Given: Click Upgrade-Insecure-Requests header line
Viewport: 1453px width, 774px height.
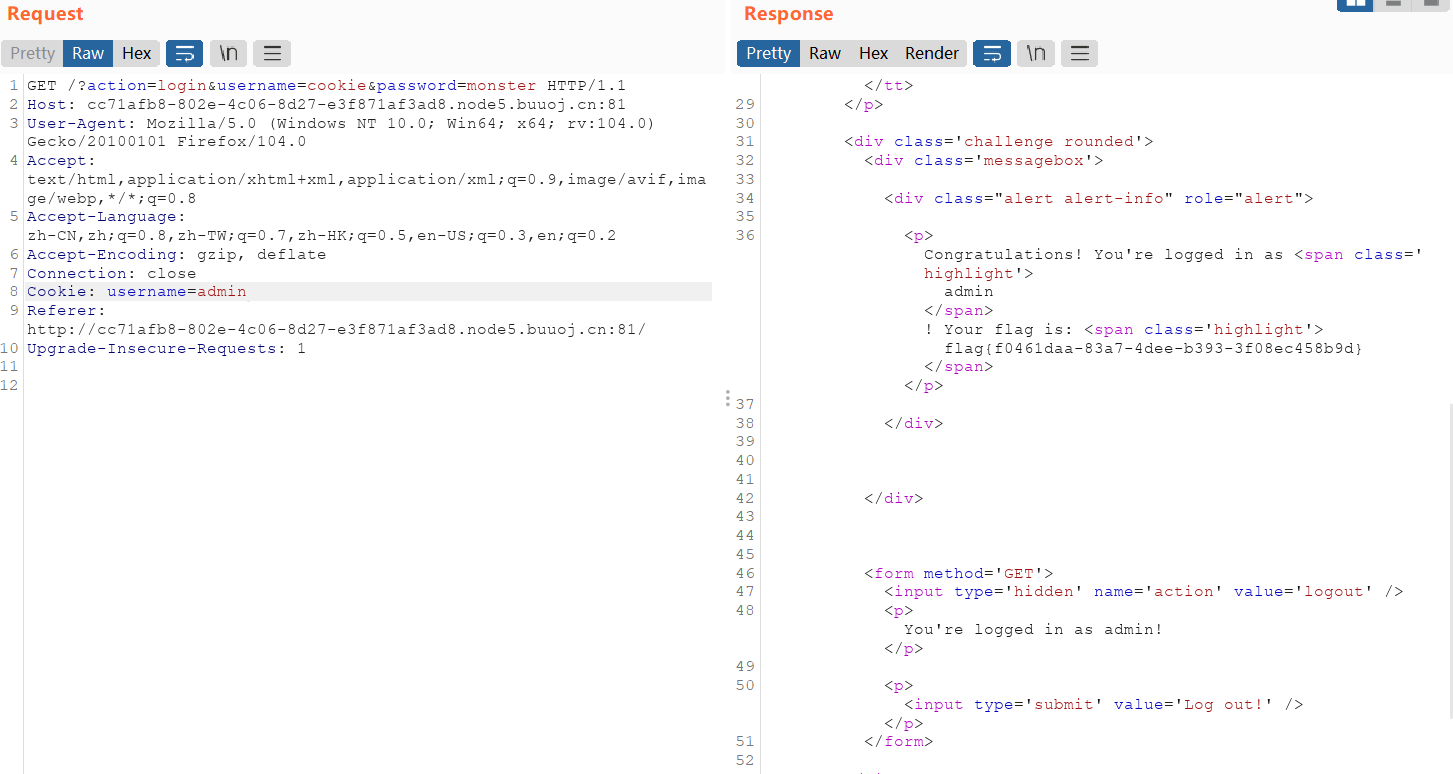Looking at the screenshot, I should (x=166, y=349).
